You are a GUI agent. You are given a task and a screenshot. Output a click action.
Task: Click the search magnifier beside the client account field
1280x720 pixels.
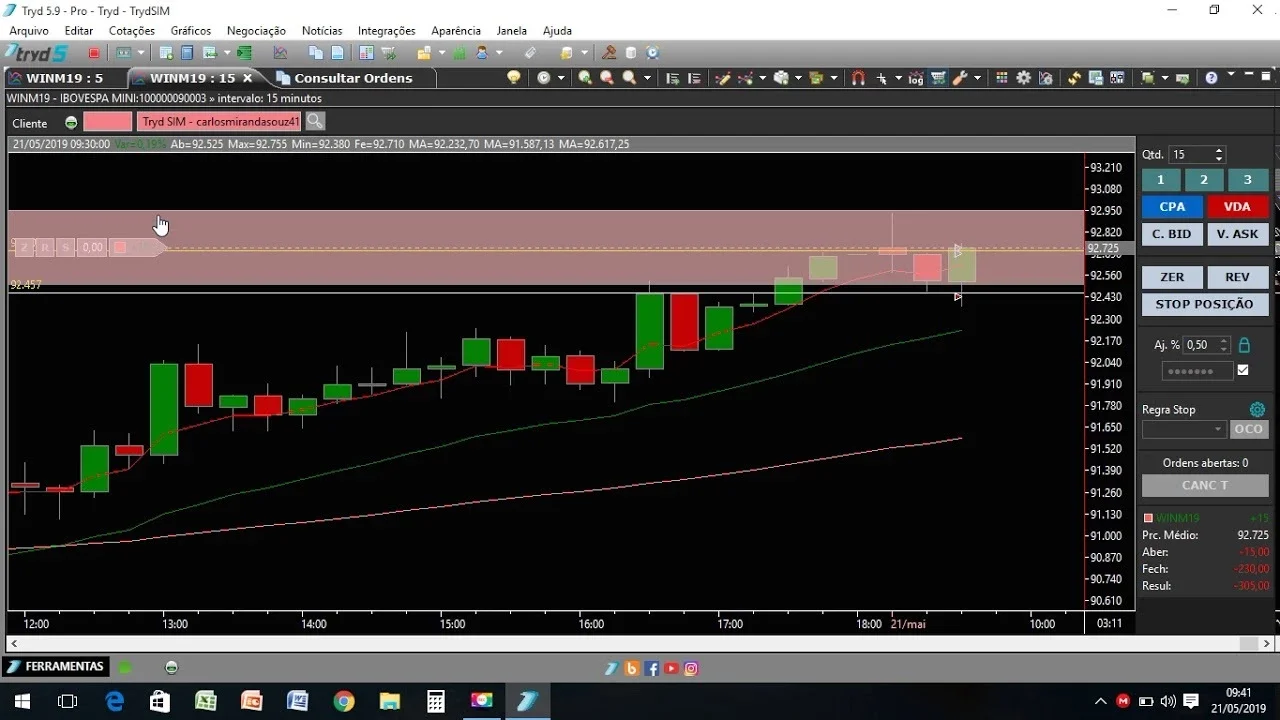pyautogui.click(x=315, y=121)
